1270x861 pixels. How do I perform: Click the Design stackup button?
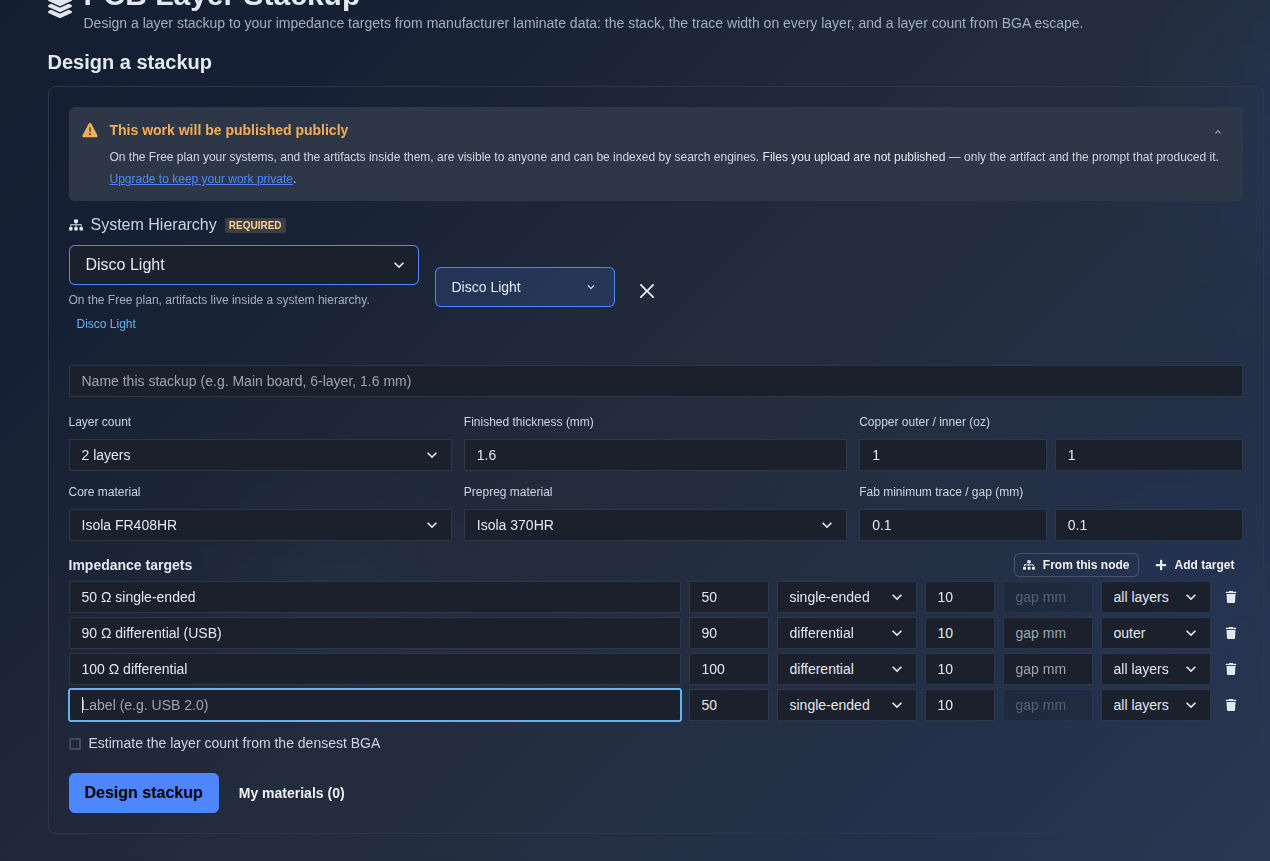click(144, 793)
